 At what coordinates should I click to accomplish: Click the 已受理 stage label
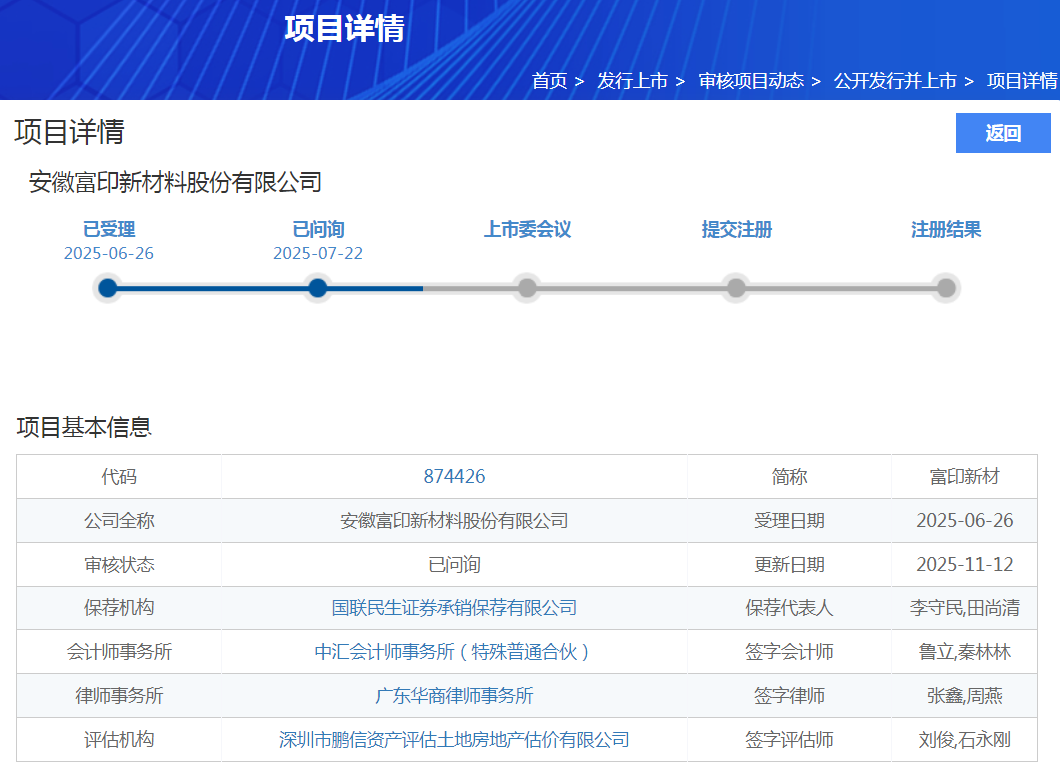point(108,229)
